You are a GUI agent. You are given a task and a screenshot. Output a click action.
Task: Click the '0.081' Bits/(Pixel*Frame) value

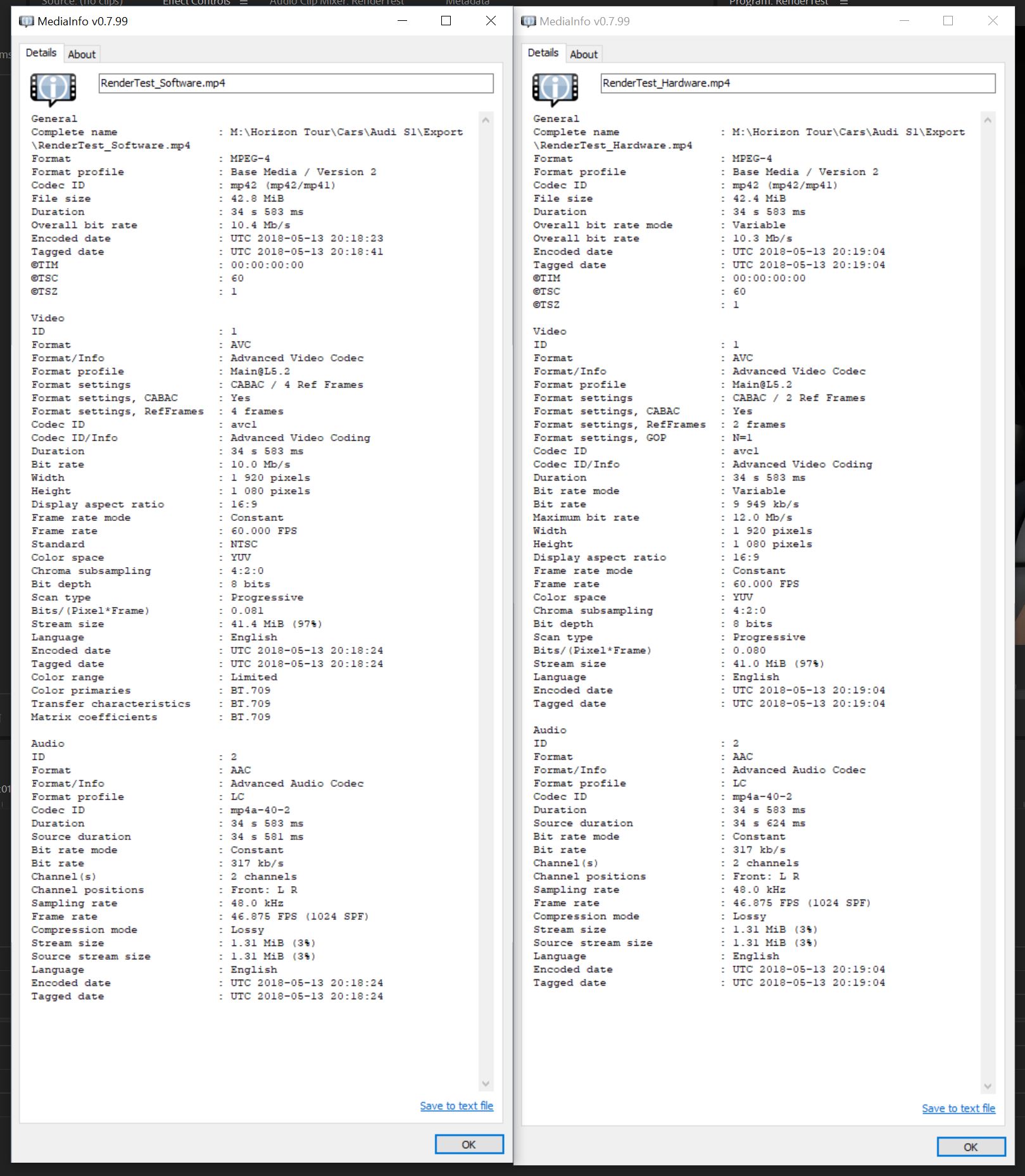click(x=247, y=611)
